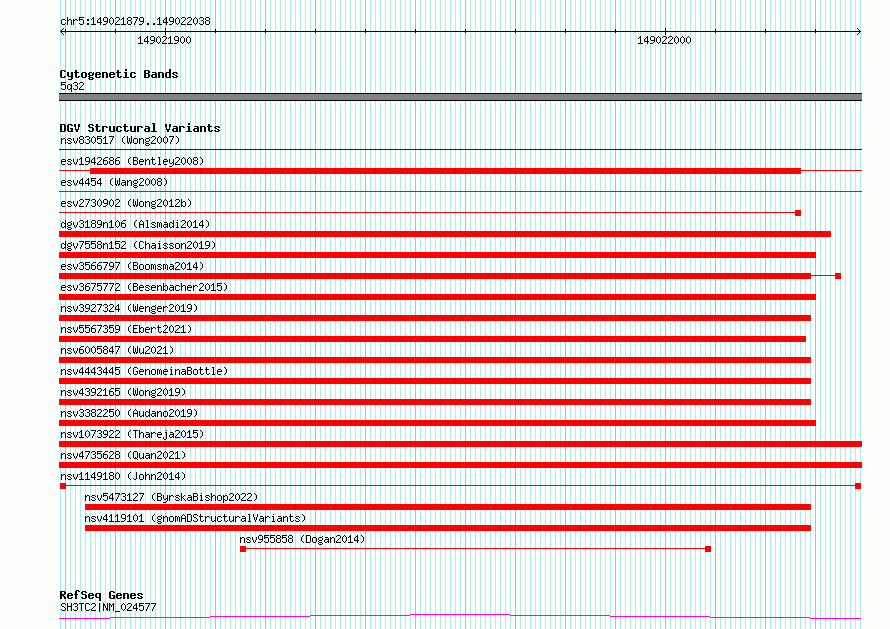The height and width of the screenshot is (629, 890).
Task: Select the nsv4735628 red variant bar
Action: pyautogui.click(x=460, y=465)
